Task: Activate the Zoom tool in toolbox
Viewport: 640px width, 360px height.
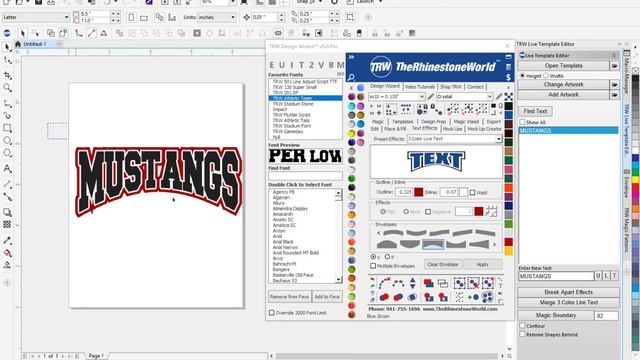Action: [7, 88]
